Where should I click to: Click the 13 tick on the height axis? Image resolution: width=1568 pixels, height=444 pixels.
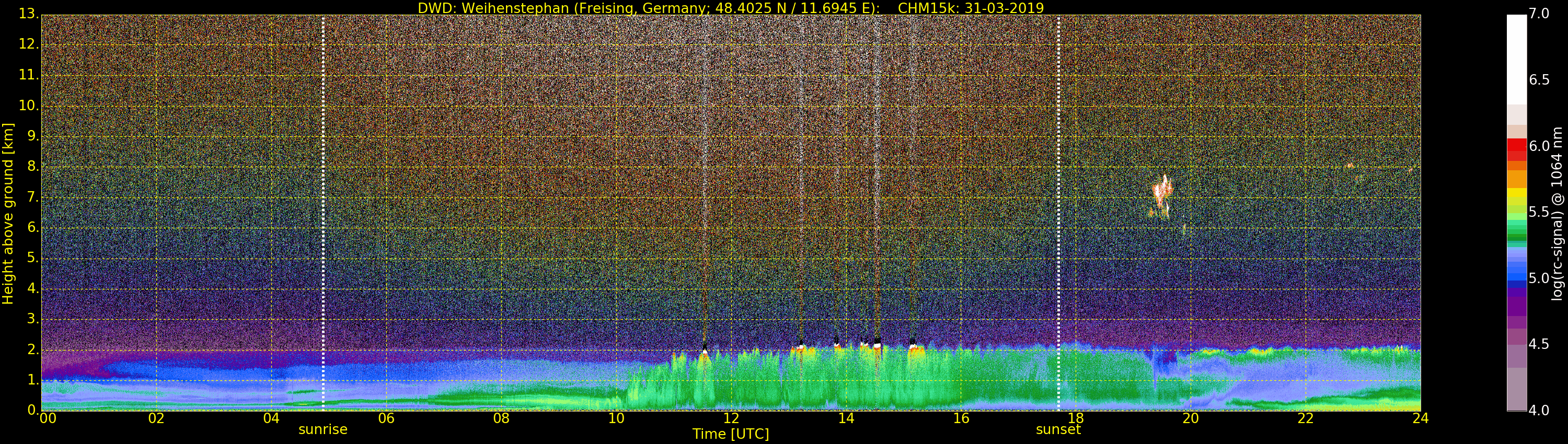pos(28,14)
